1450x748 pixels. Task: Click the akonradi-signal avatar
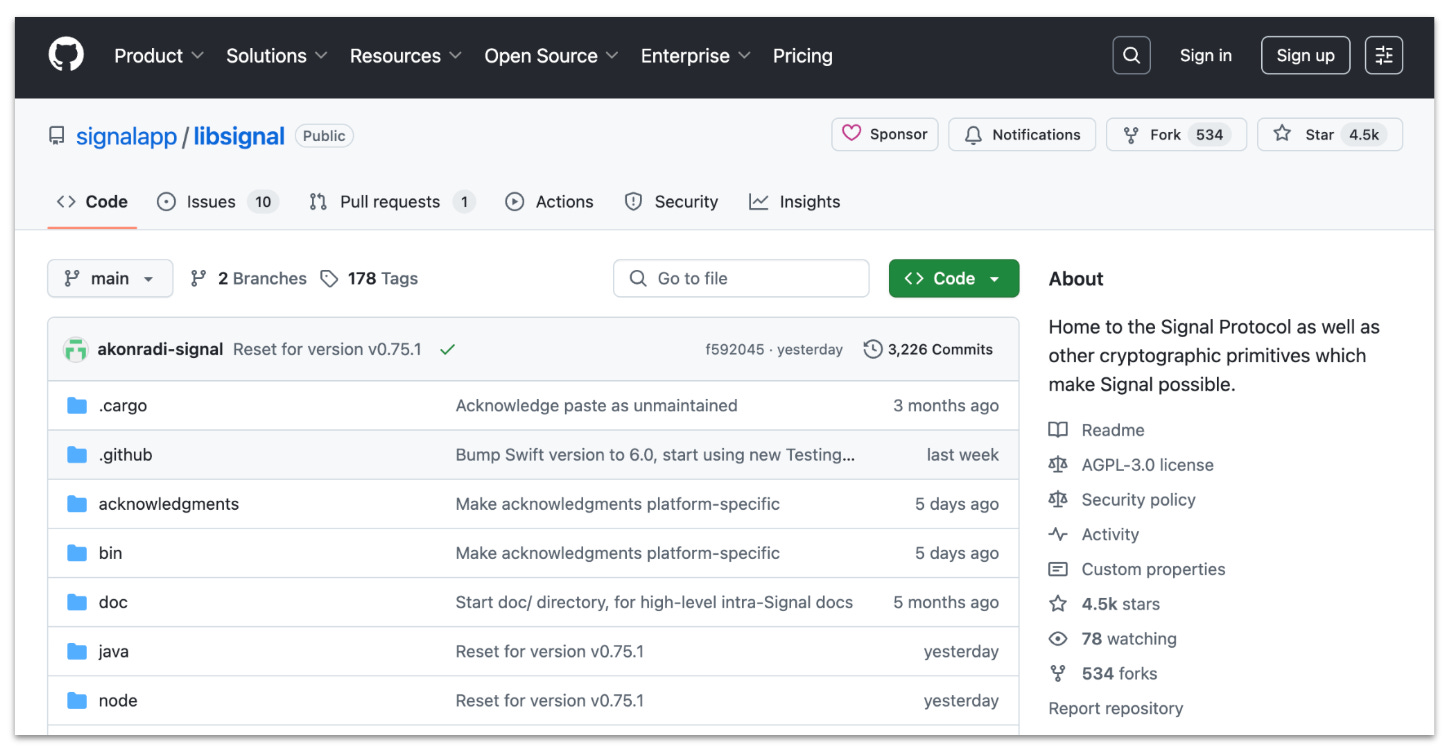(x=76, y=350)
